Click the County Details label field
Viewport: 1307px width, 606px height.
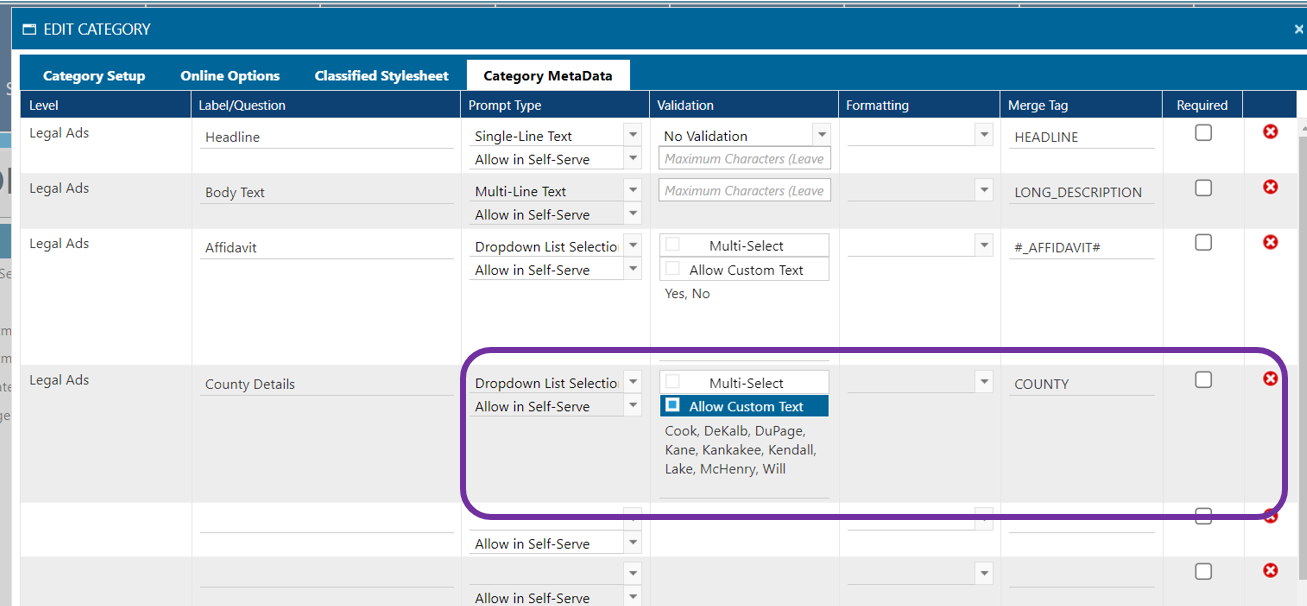(x=326, y=384)
